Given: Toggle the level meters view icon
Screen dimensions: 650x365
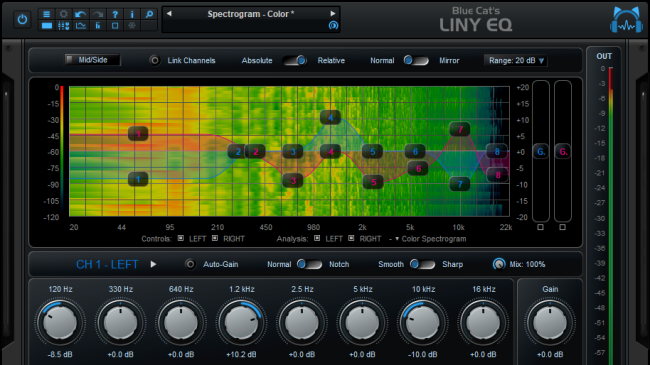Looking at the screenshot, I should (98, 26).
